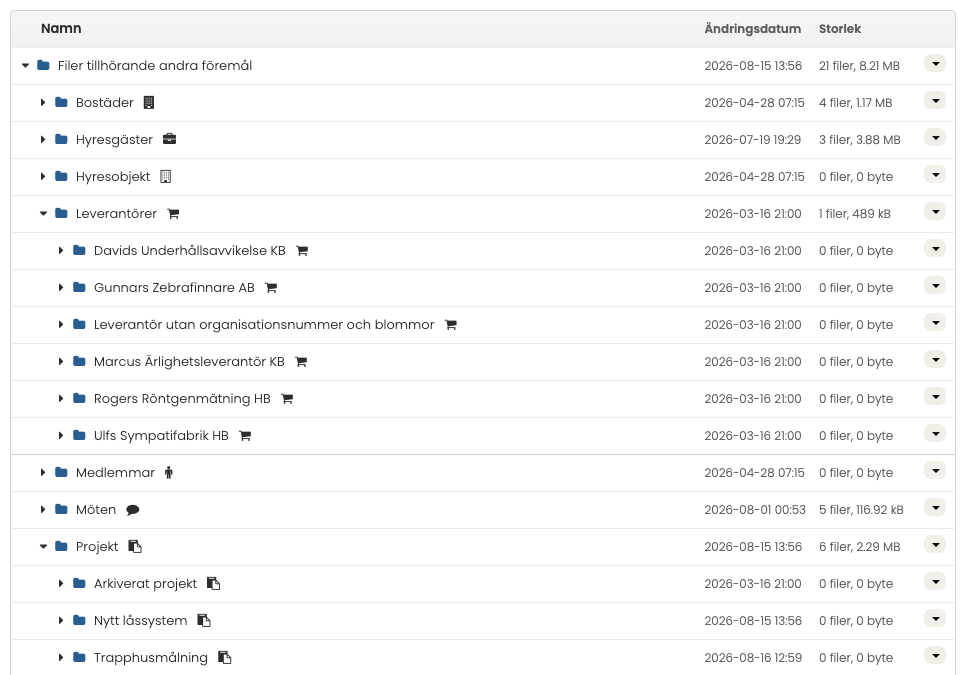
Task: Click the building icon next to Bostäder
Action: click(149, 102)
